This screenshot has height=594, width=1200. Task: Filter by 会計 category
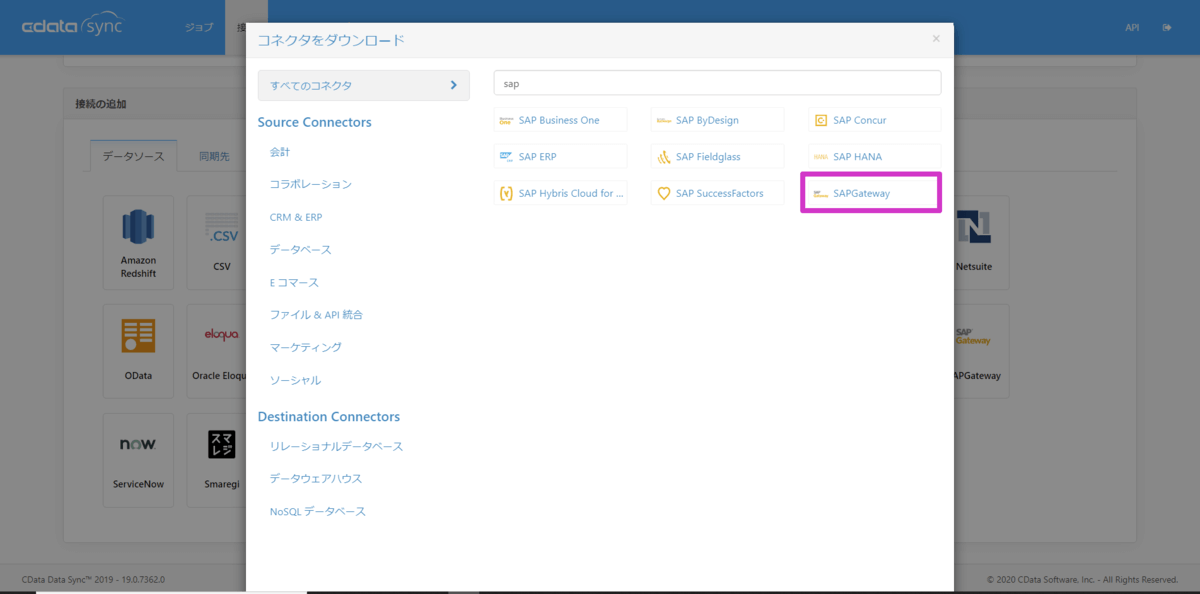tap(280, 152)
